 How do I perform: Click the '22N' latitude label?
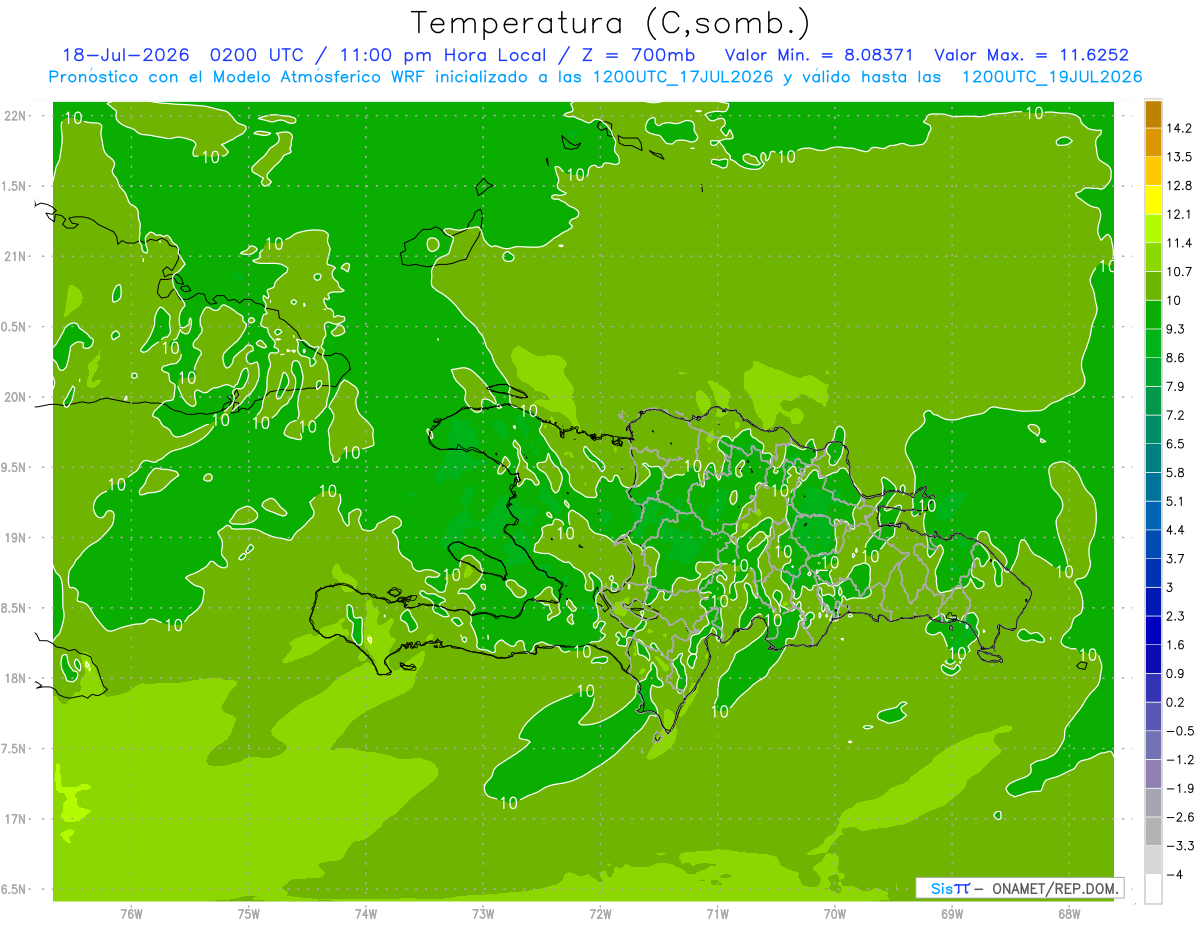pyautogui.click(x=17, y=115)
